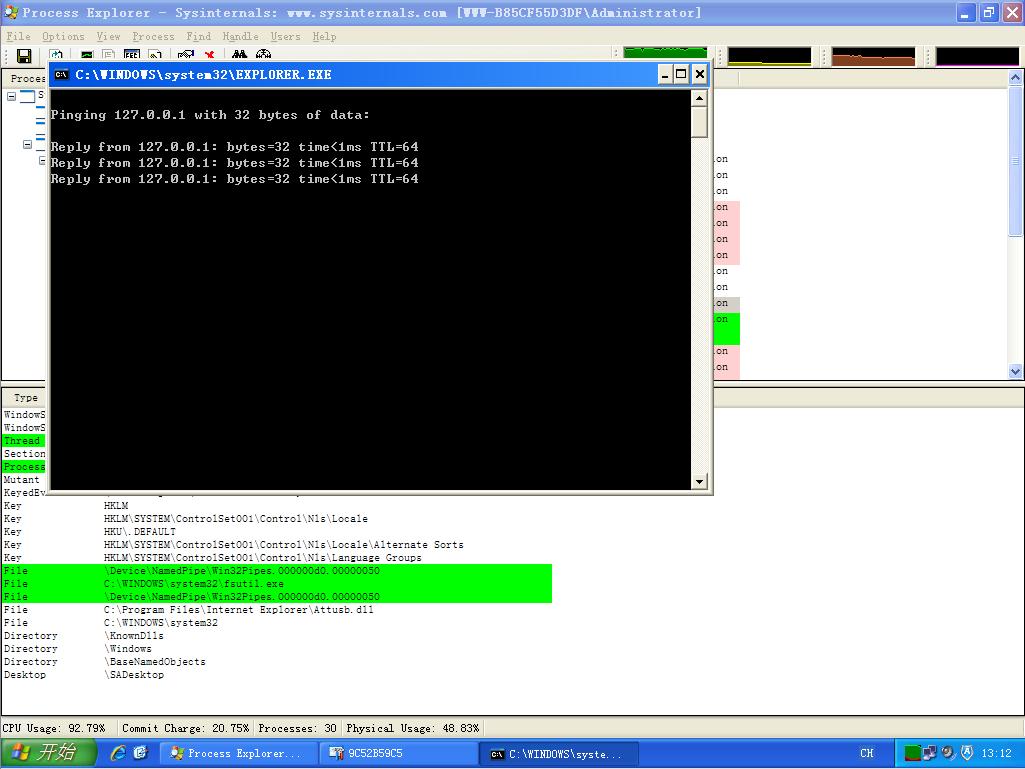Open the Users menu
This screenshot has width=1025, height=769.
[x=285, y=36]
